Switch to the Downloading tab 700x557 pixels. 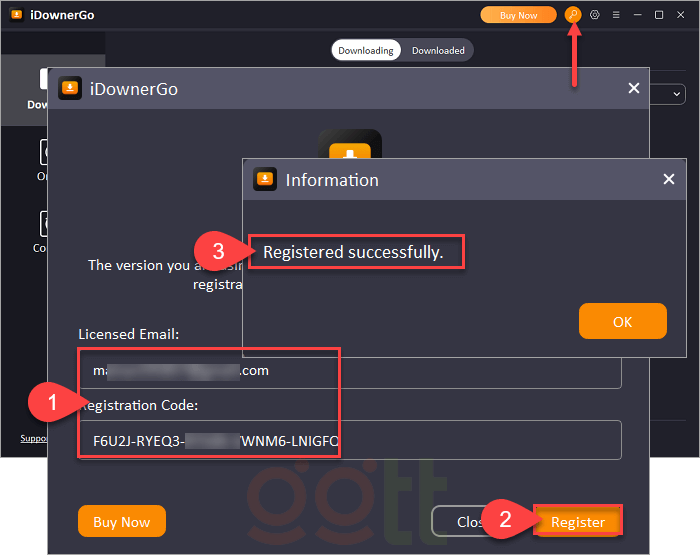366,50
